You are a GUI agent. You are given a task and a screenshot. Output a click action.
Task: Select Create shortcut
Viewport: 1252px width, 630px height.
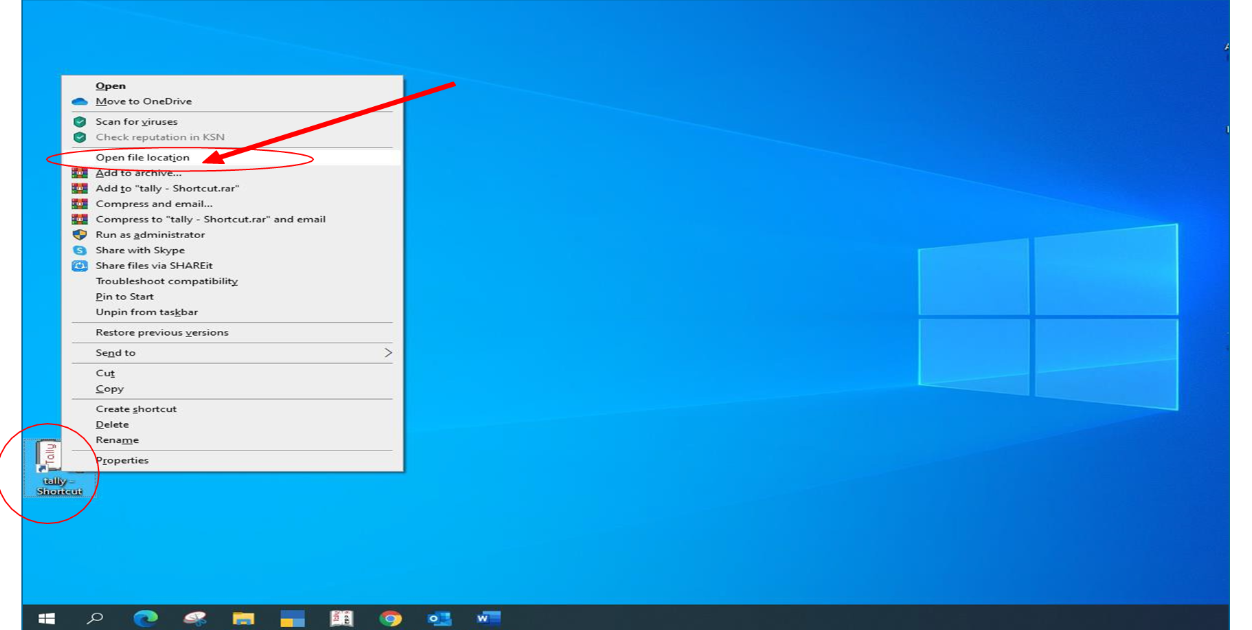(x=233, y=409)
